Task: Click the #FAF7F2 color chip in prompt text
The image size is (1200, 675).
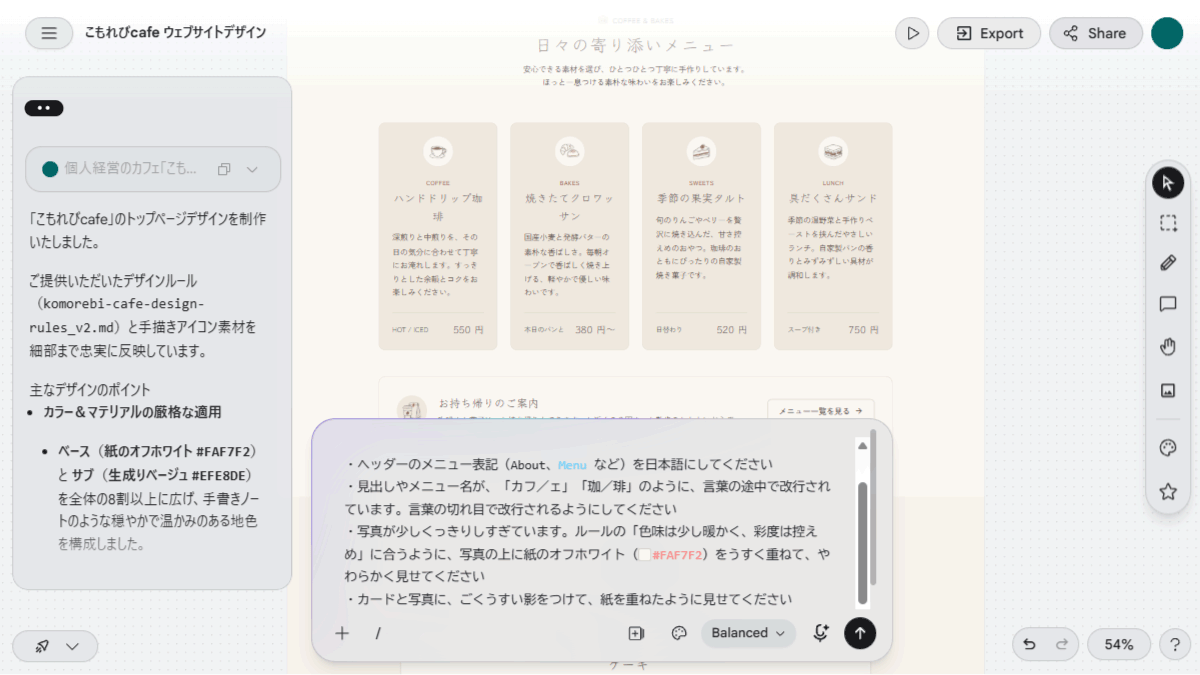Action: [x=644, y=554]
